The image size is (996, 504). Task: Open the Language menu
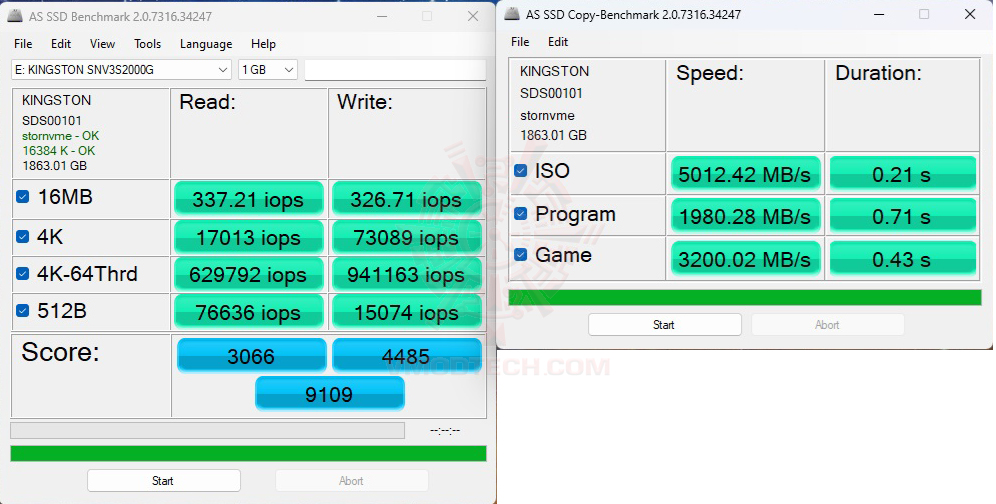pos(206,44)
